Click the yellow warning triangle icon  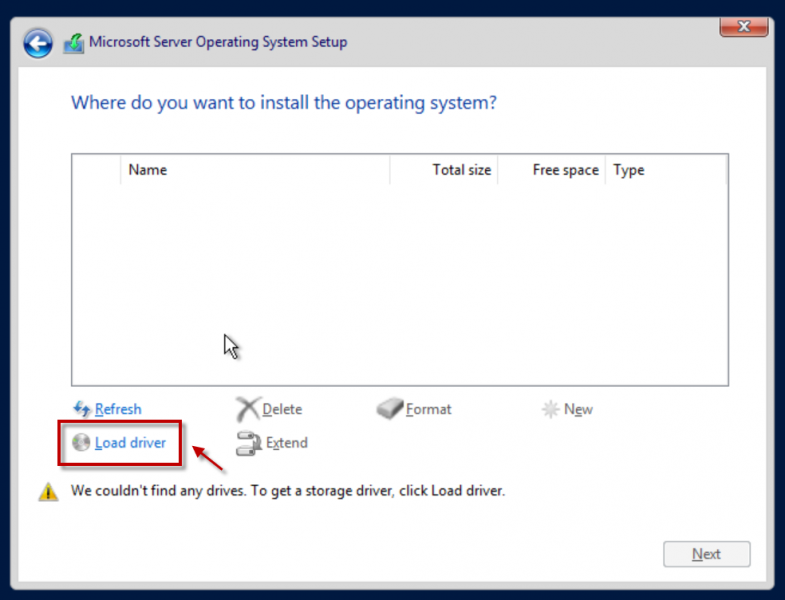48,492
